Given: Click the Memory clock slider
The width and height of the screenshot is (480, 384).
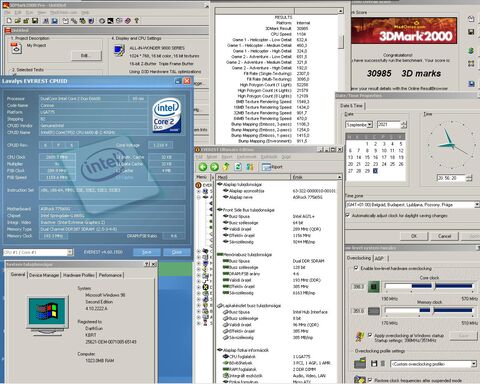Looking at the screenshot, I should coord(429,310).
